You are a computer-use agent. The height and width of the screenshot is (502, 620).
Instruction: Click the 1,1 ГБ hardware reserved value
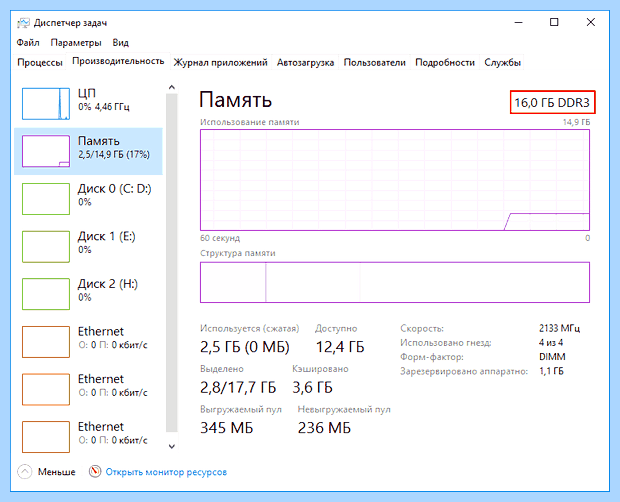pos(551,371)
